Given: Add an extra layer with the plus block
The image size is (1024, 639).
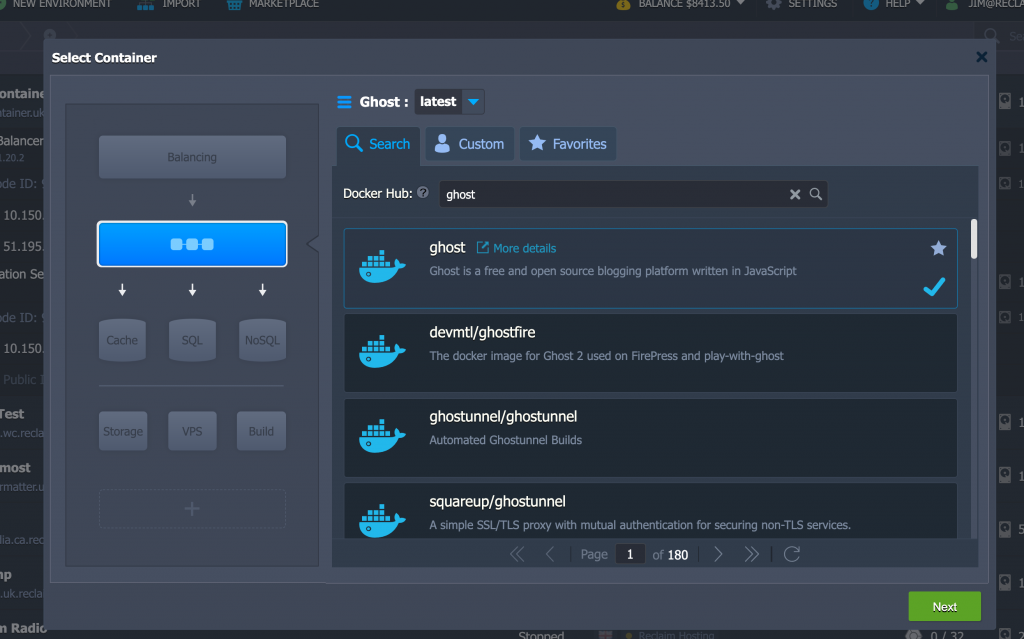Looking at the screenshot, I should click(x=192, y=509).
